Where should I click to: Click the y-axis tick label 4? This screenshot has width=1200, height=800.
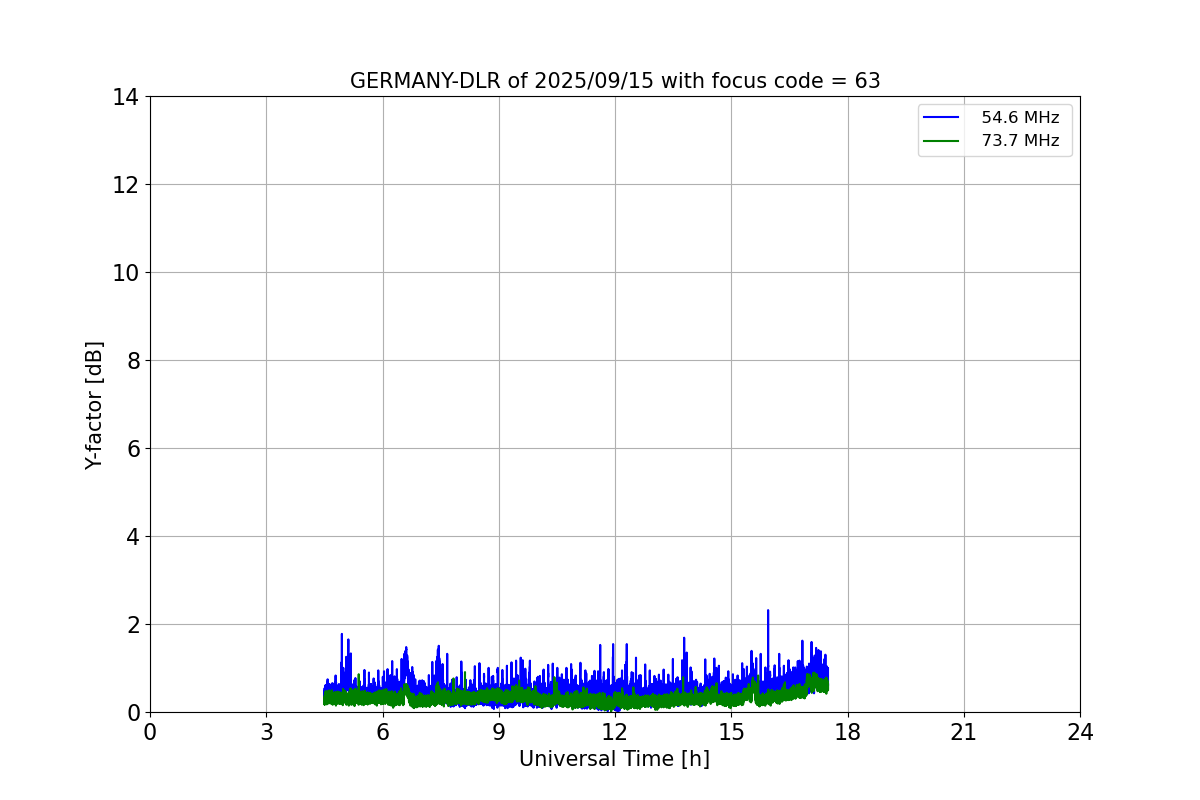click(x=133, y=537)
